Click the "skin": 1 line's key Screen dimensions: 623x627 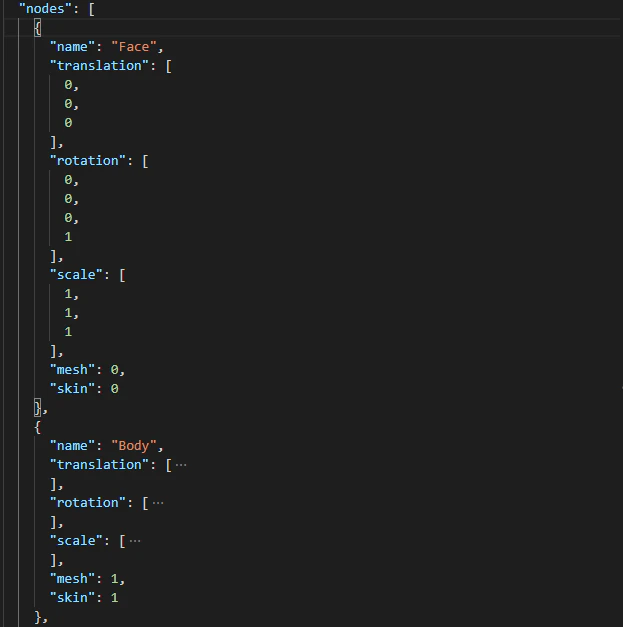[72, 597]
